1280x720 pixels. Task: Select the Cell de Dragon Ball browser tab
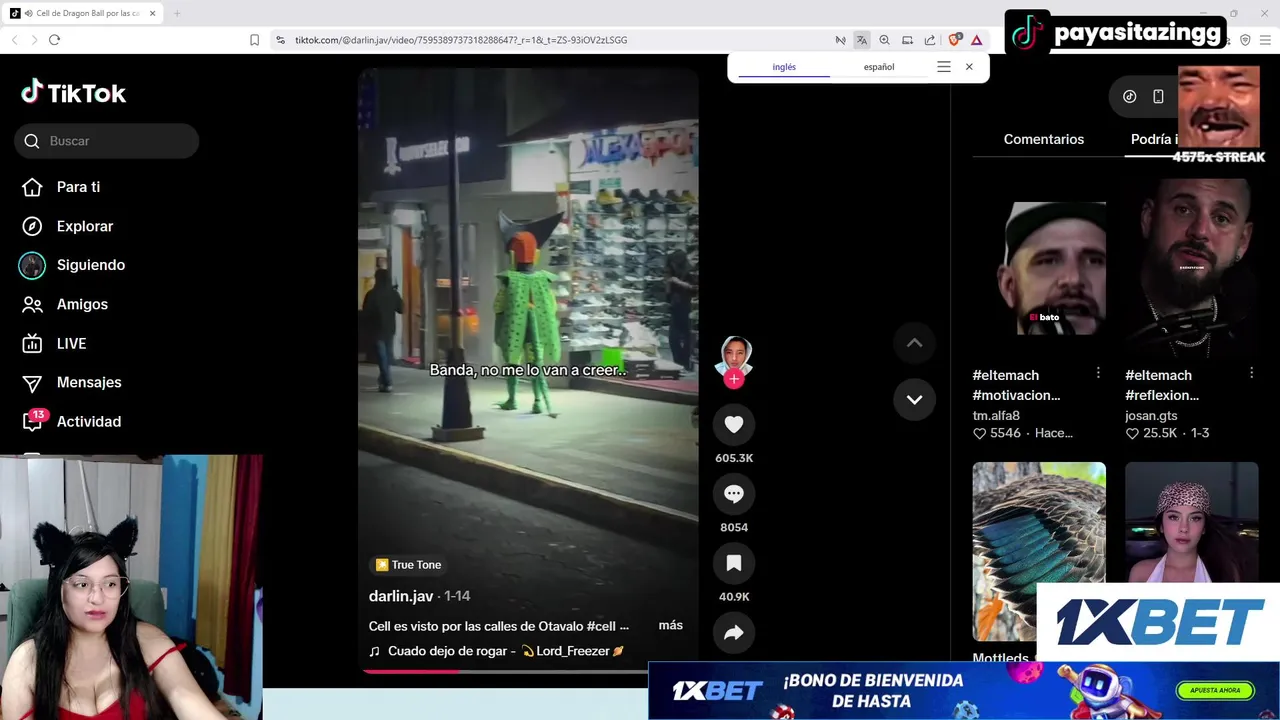point(82,13)
